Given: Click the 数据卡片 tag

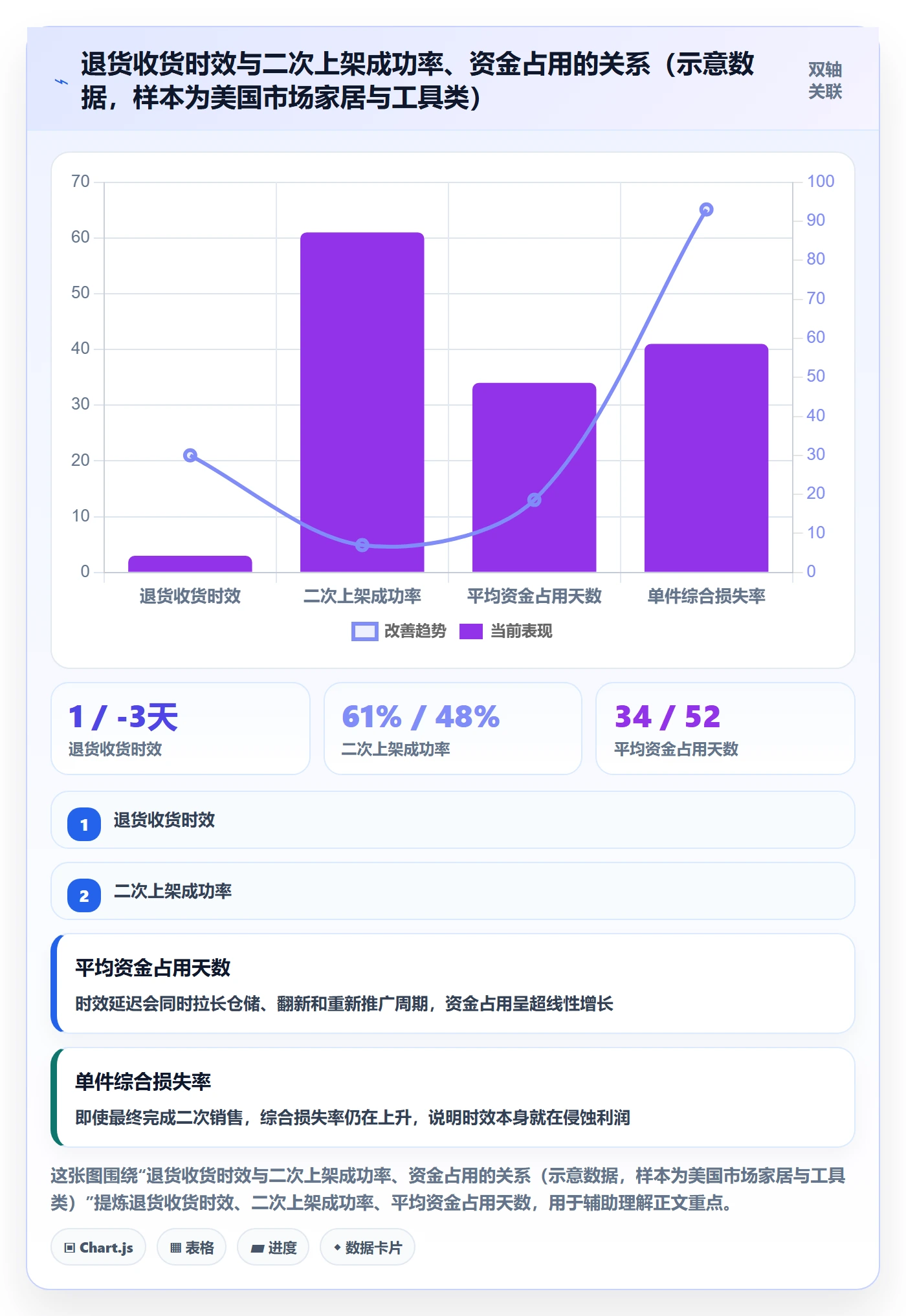Looking at the screenshot, I should tap(368, 1247).
